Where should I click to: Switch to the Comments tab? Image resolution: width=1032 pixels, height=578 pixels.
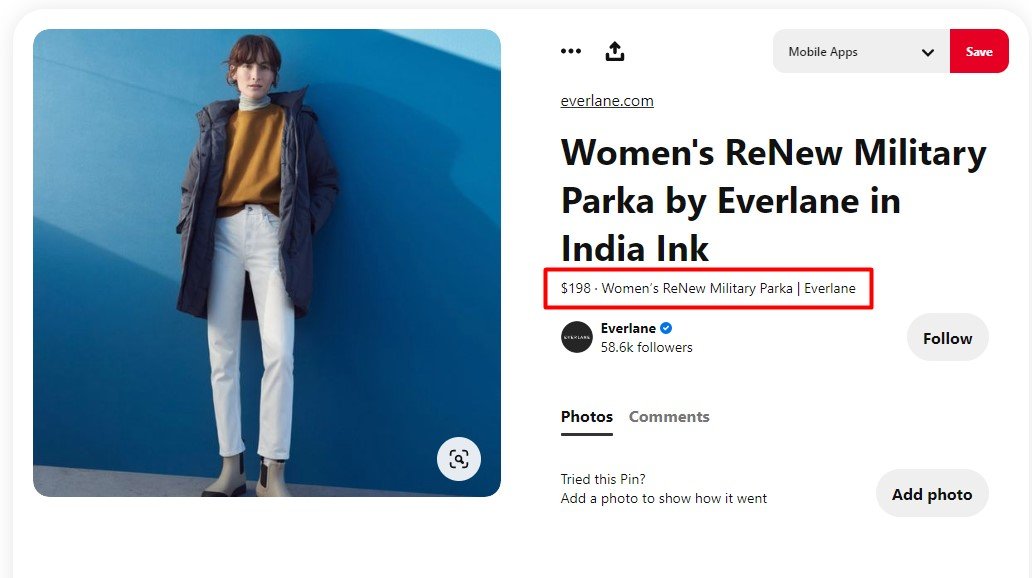[669, 417]
